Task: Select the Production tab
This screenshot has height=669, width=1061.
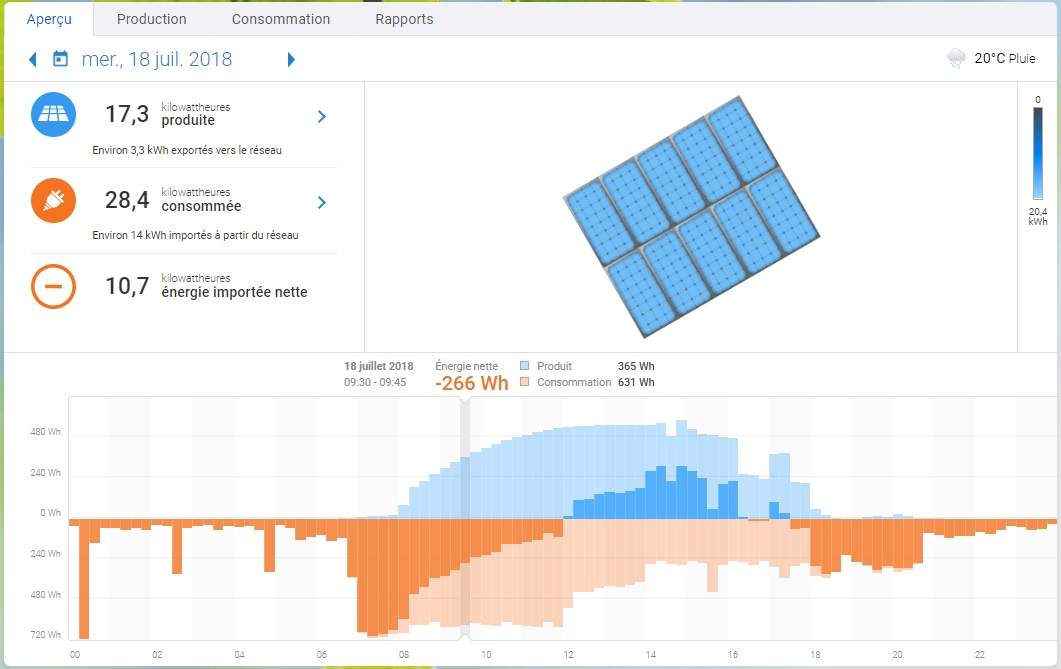Action: [151, 18]
